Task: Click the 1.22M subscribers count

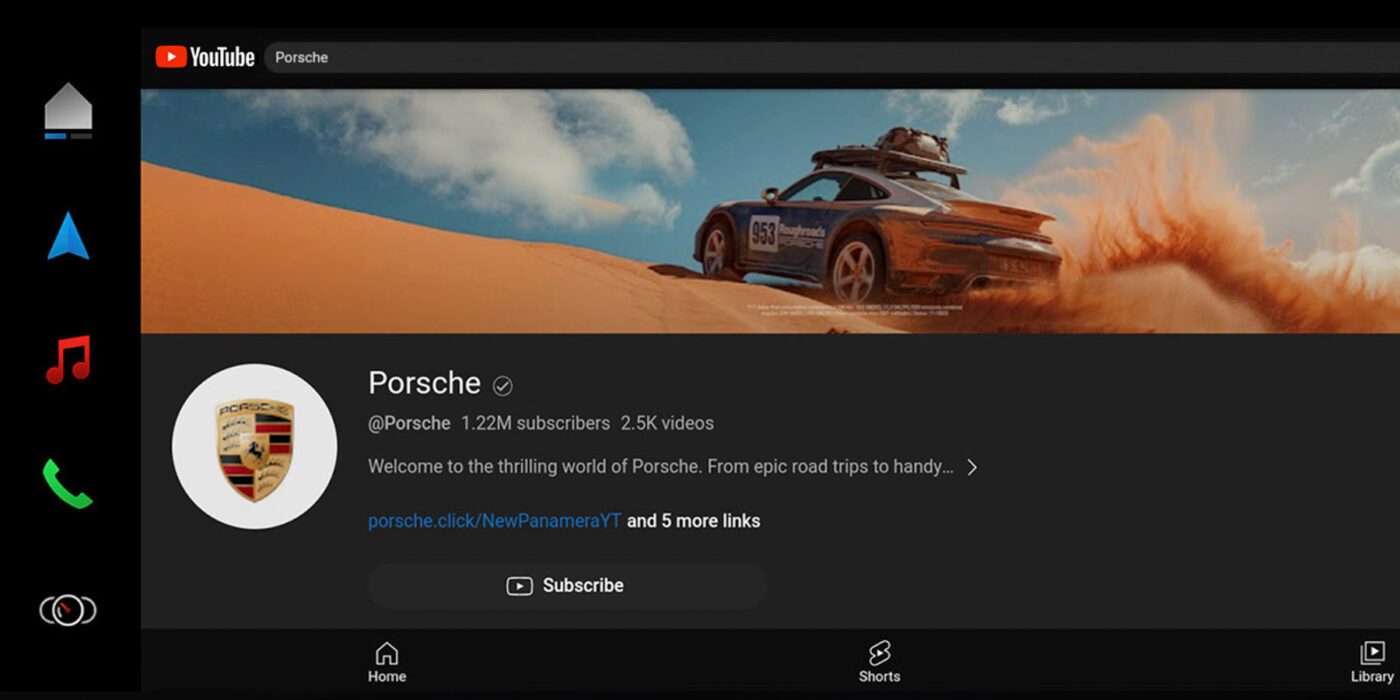Action: (535, 423)
